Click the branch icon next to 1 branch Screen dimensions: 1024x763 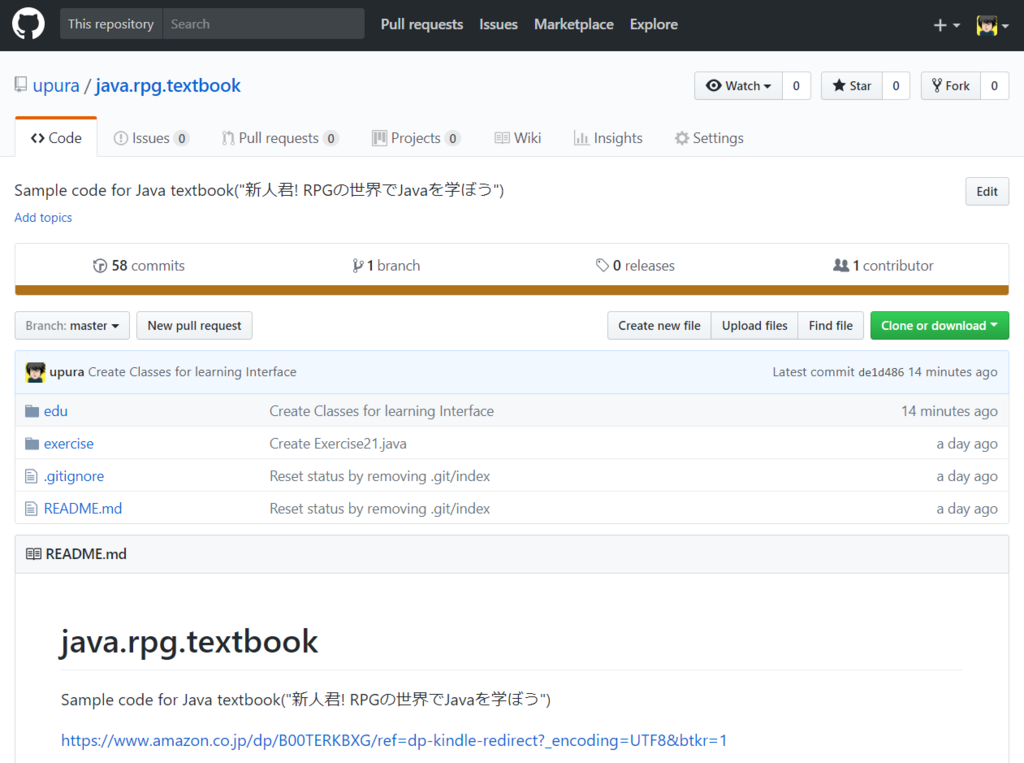pos(357,266)
